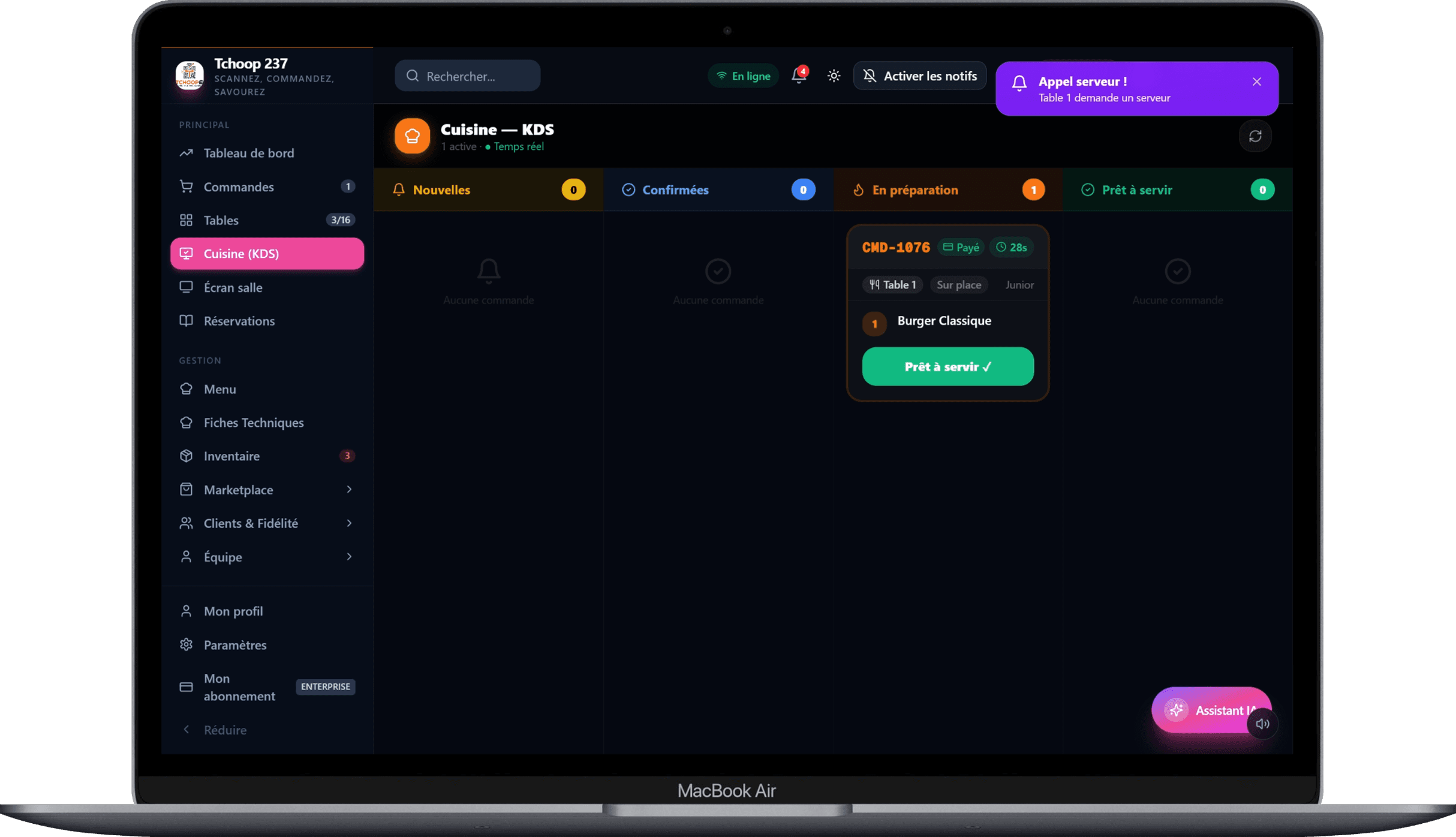Select the Nouvelles column header

[x=488, y=190]
